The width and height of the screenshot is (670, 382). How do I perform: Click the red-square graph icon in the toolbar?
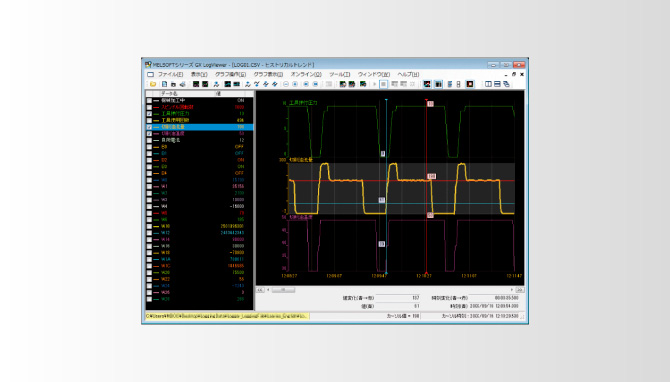tap(470, 84)
